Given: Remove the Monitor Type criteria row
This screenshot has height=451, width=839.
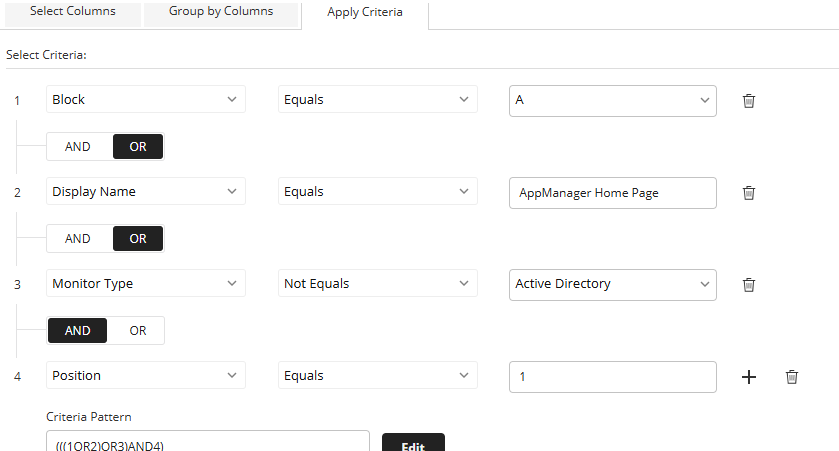Looking at the screenshot, I should pyautogui.click(x=748, y=284).
